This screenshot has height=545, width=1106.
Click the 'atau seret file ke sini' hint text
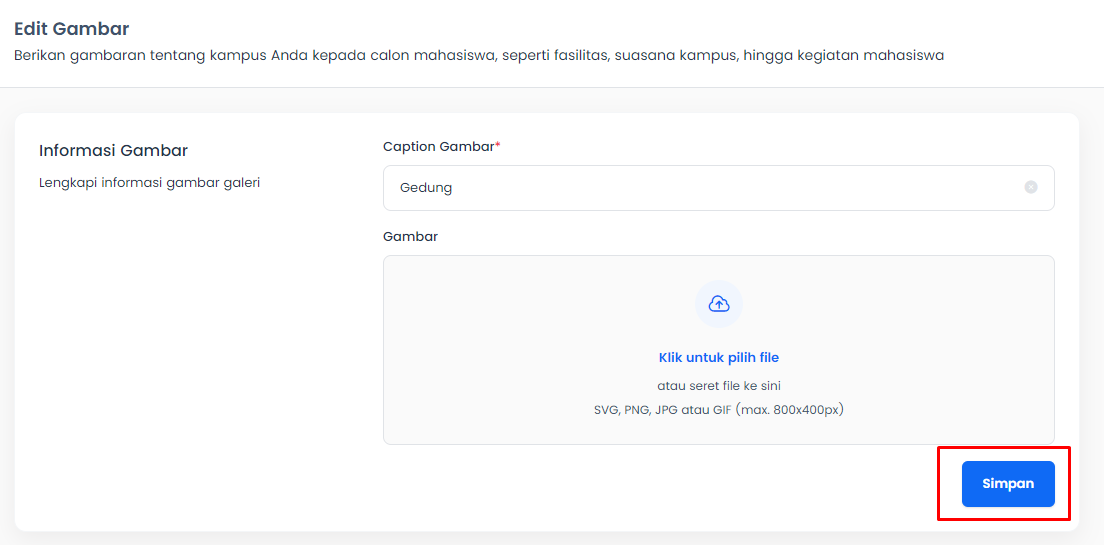pyautogui.click(x=719, y=386)
